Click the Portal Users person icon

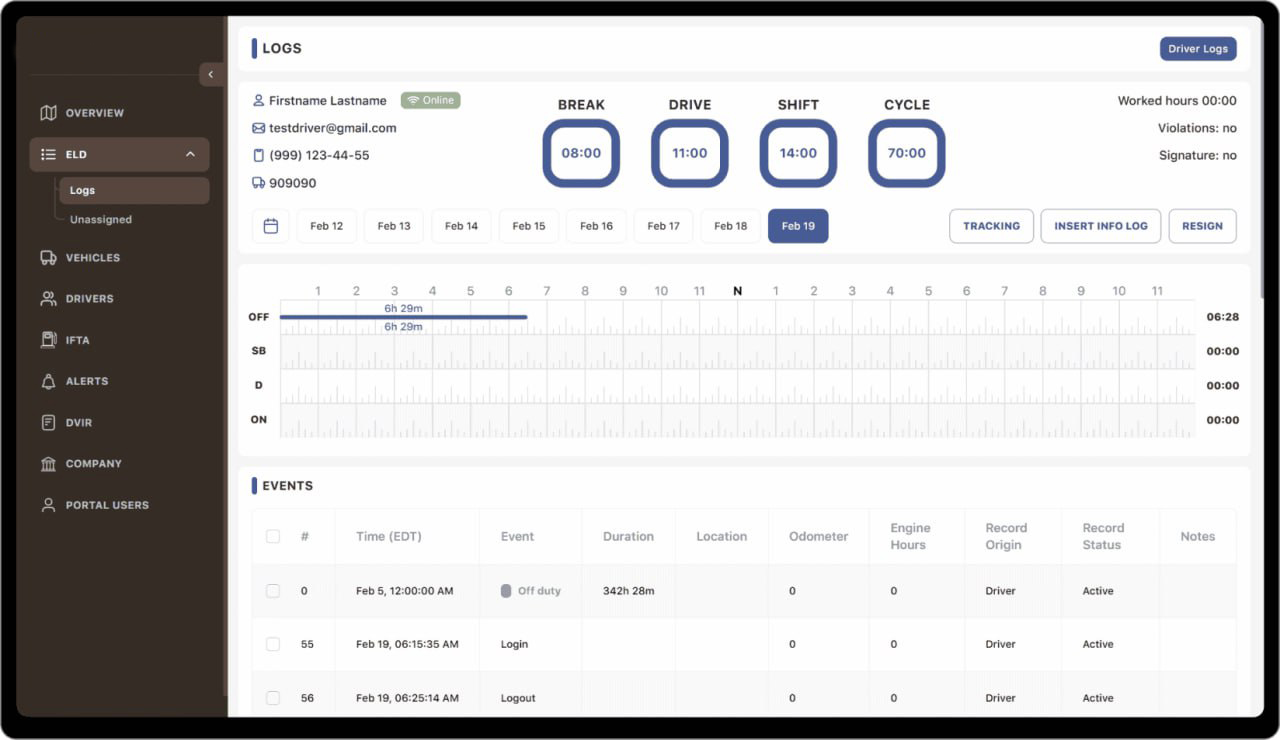(x=48, y=505)
